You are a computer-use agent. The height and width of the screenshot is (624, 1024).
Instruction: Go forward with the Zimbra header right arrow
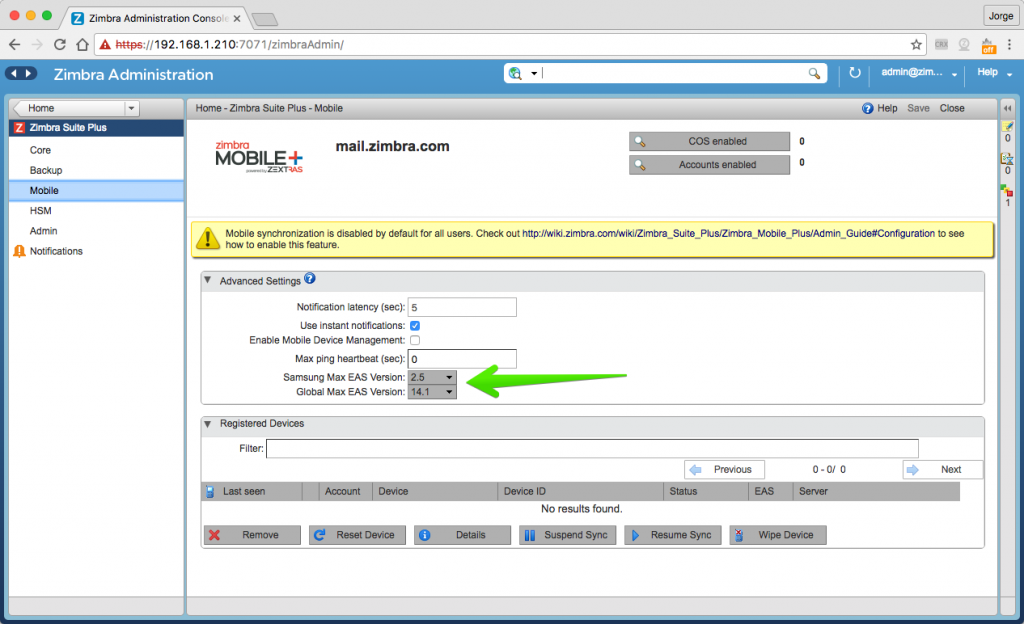pos(28,74)
